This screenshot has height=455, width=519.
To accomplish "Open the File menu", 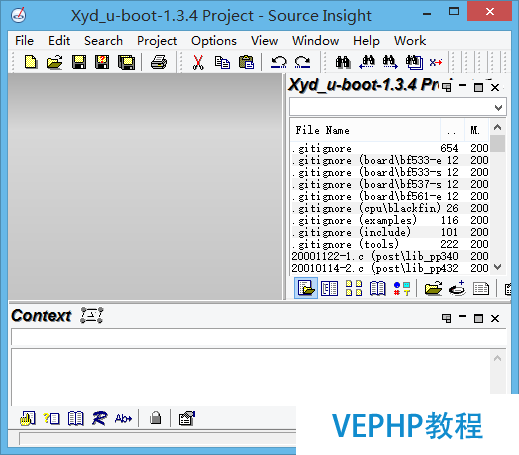I will [x=24, y=41].
